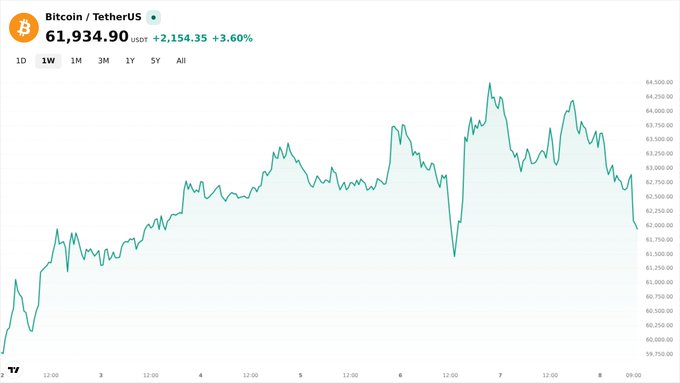Open the TradingView logo at bottom left
This screenshot has height=383, width=680.
[x=13, y=370]
